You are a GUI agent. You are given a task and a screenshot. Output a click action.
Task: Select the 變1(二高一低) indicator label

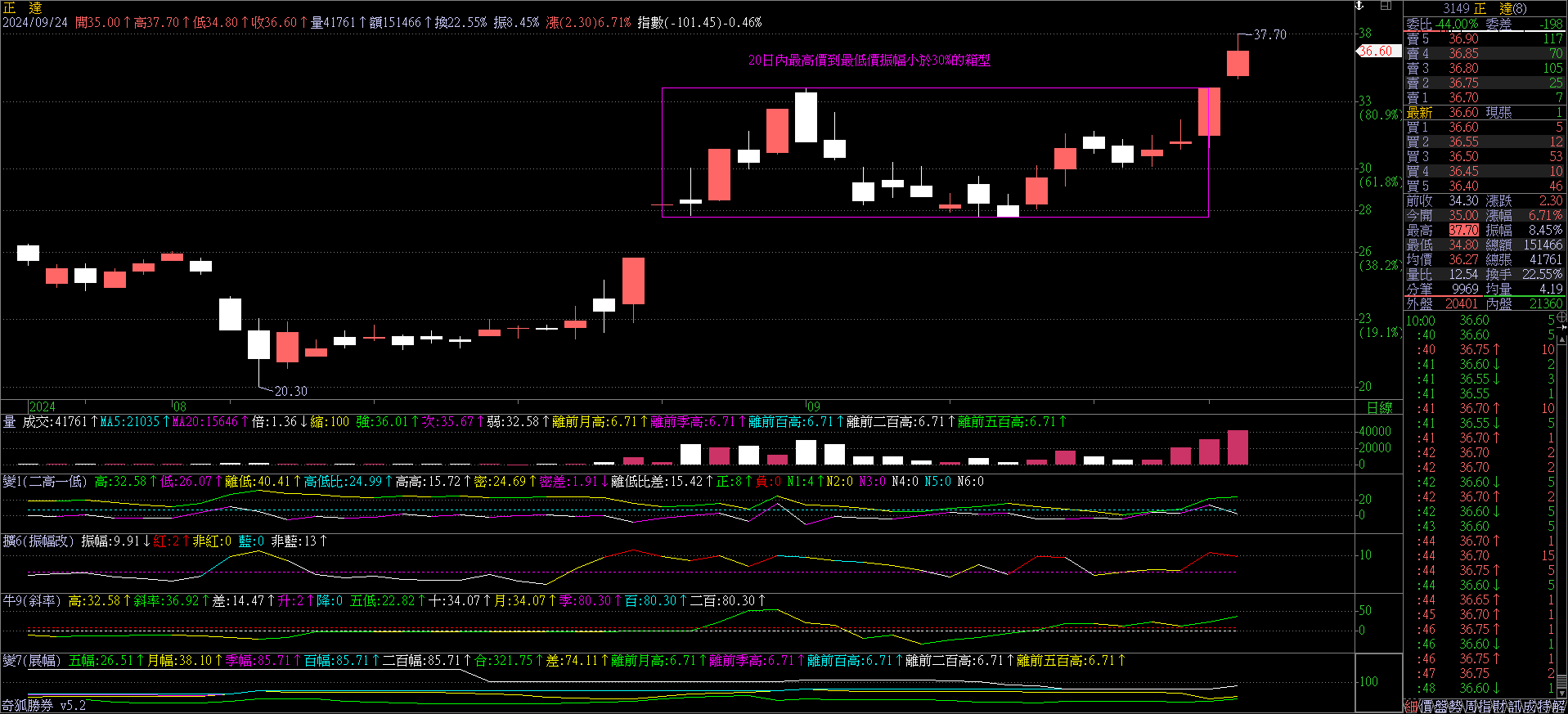[x=45, y=482]
